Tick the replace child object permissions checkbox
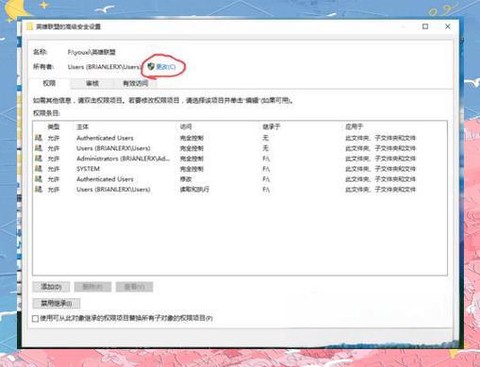This screenshot has height=367, width=480. pyautogui.click(x=35, y=318)
